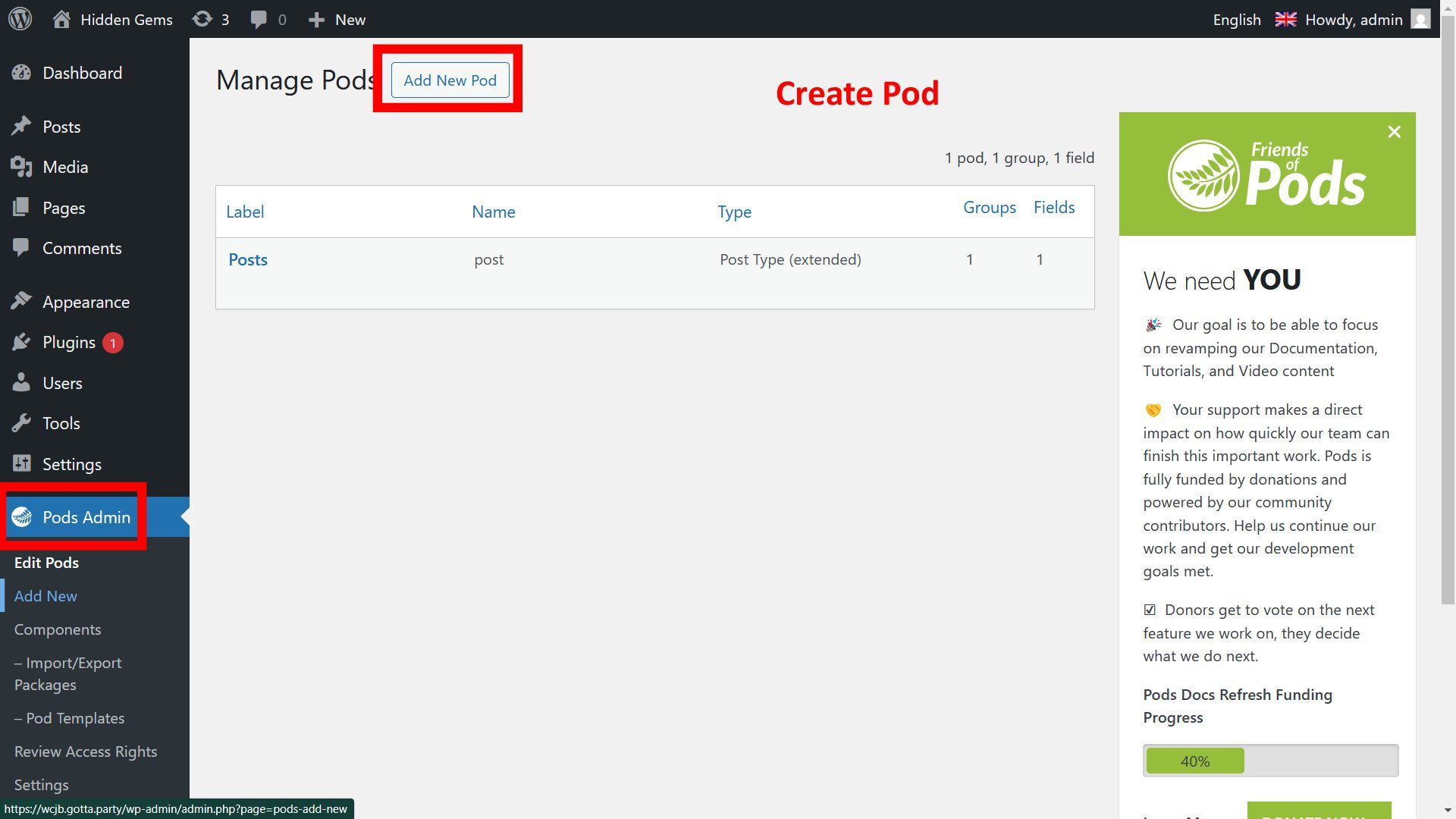Open Components submenu item

58,629
